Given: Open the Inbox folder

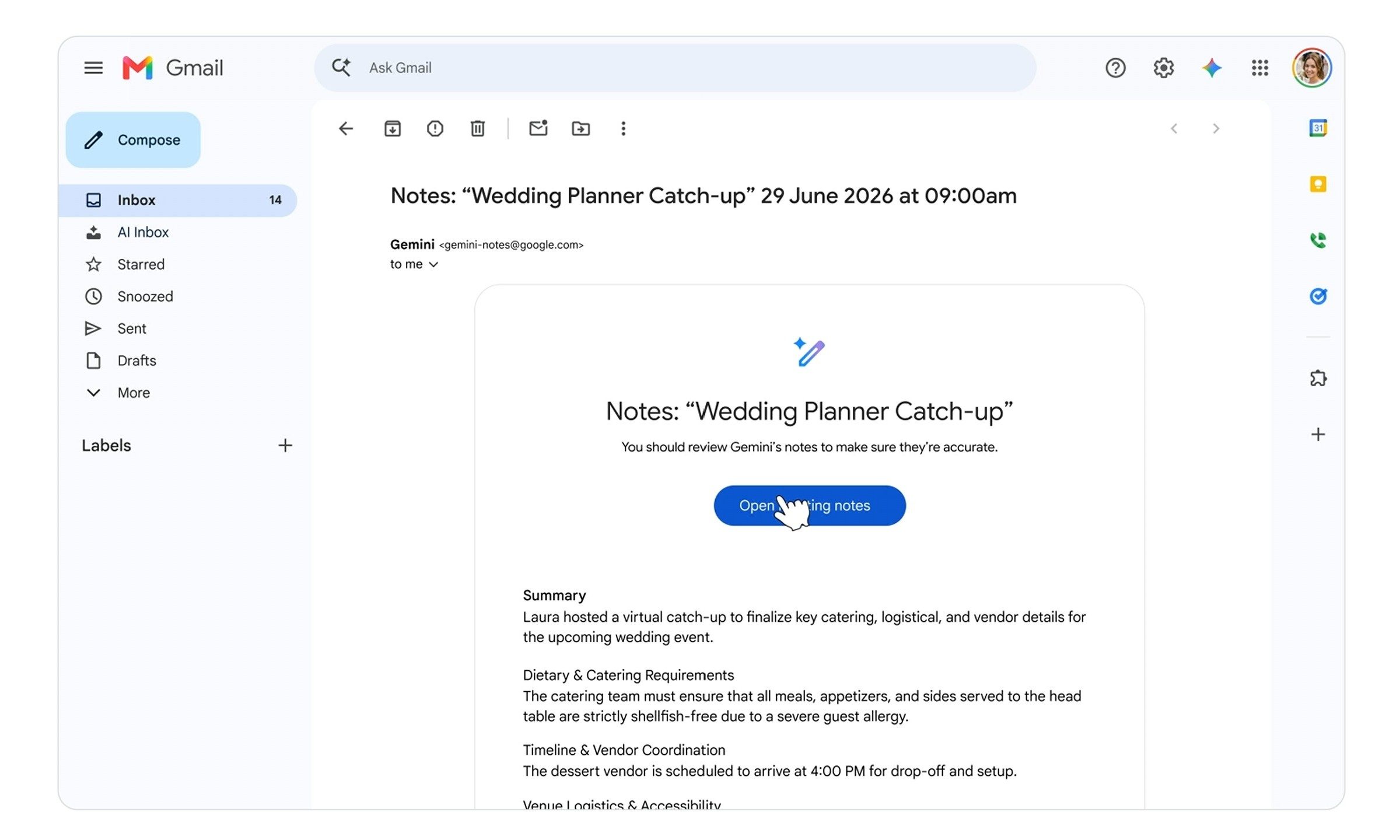Looking at the screenshot, I should coord(177,200).
